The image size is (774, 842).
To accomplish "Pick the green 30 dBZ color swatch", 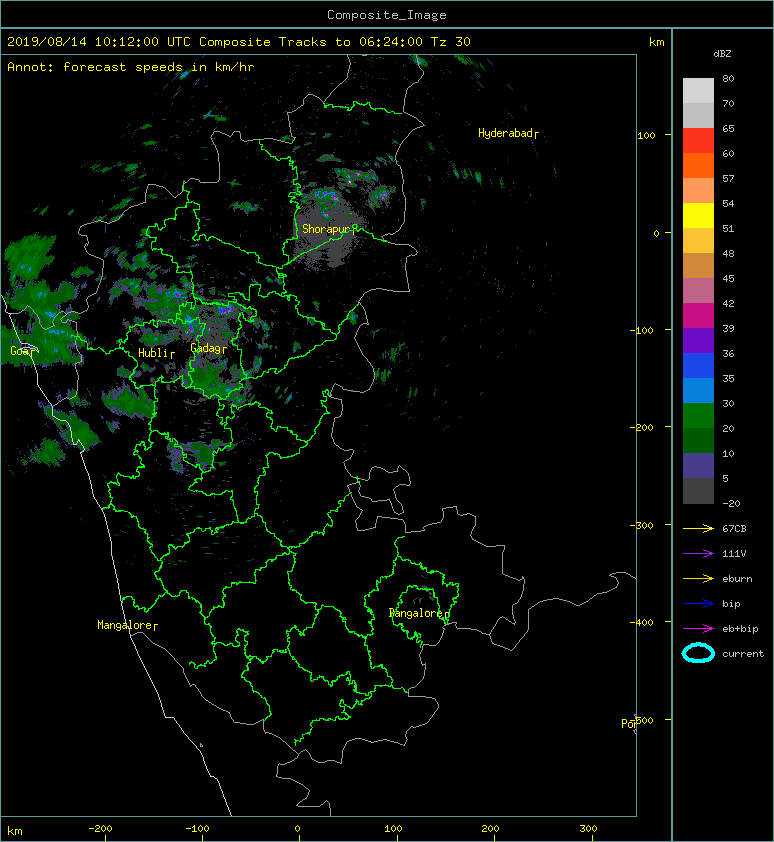I will [x=698, y=416].
